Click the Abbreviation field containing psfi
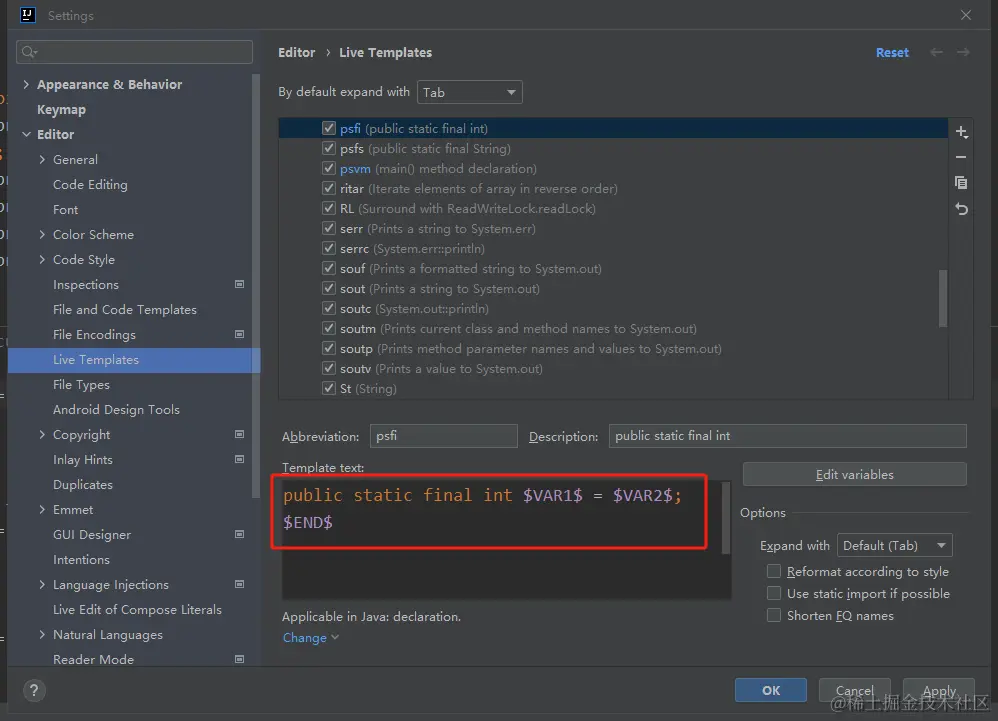 [x=444, y=436]
